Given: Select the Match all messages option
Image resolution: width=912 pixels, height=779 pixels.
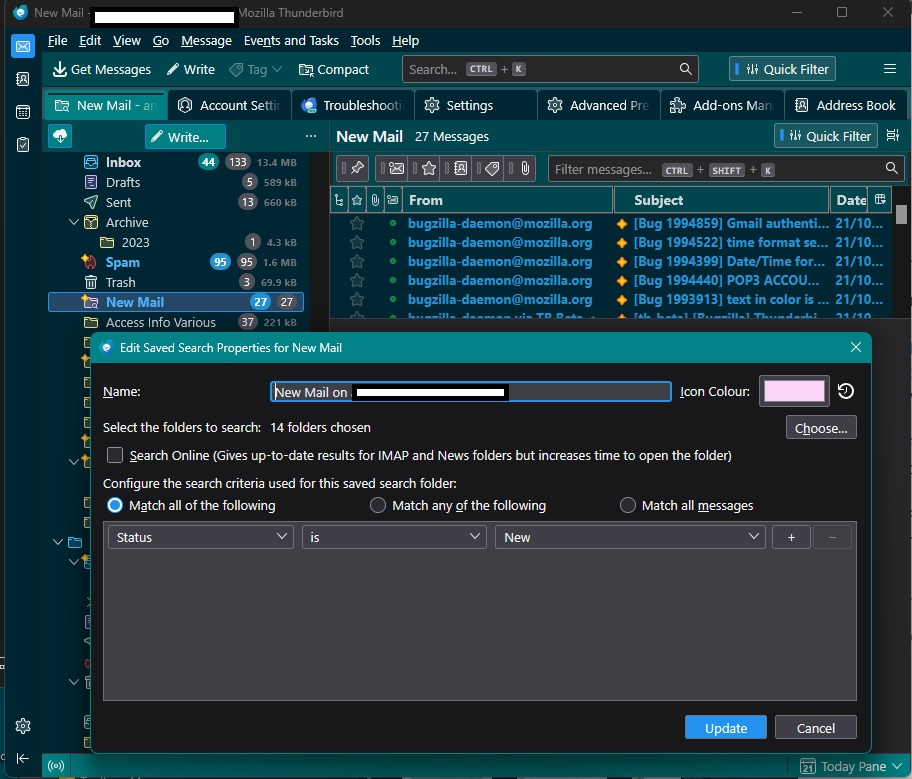Looking at the screenshot, I should (x=628, y=505).
